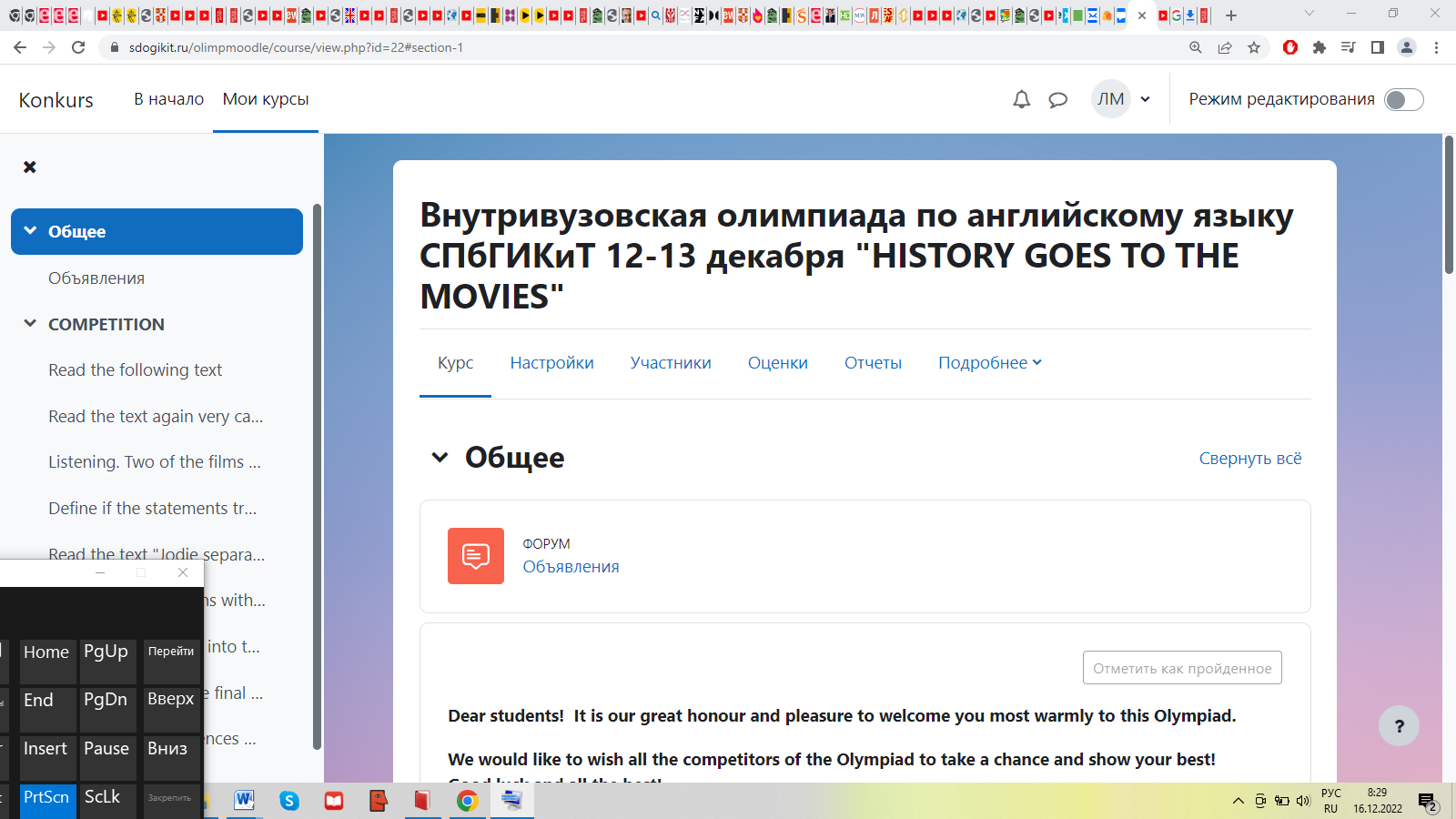1456x819 pixels.
Task: Toggle the browser side panel icon
Action: point(1378,47)
